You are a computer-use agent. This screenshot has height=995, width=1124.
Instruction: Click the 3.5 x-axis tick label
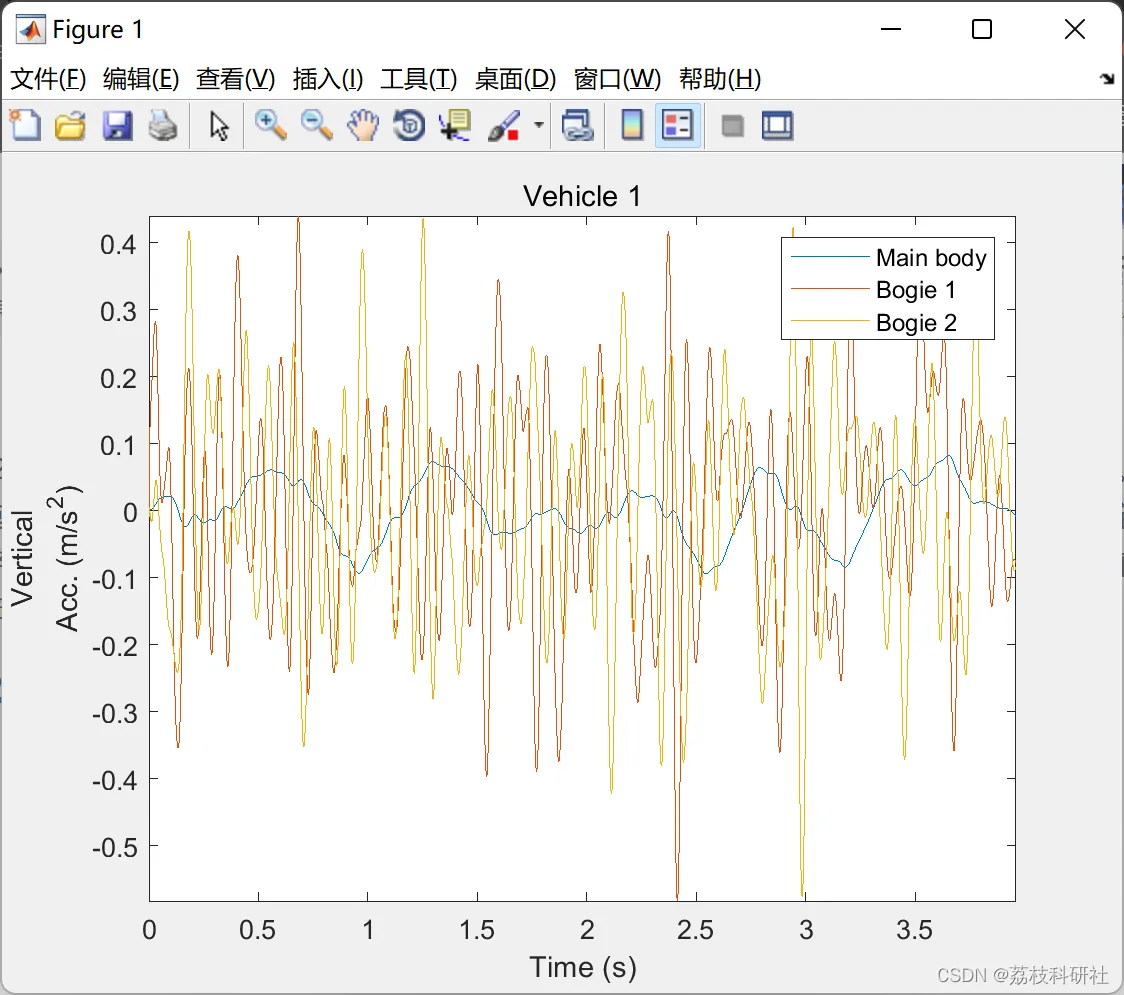tap(915, 930)
